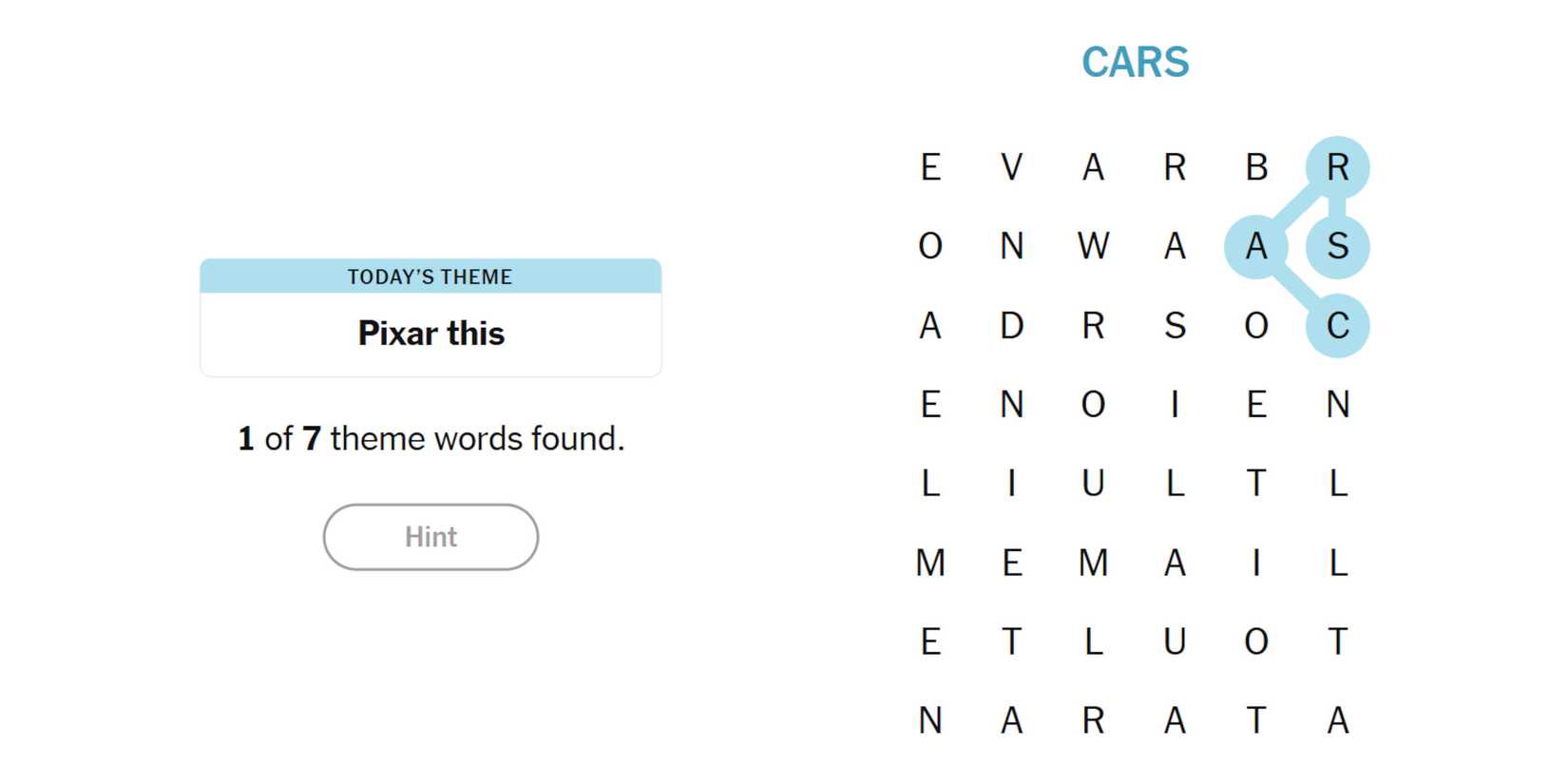Select the highlighted R letter tile
This screenshot has width=1568, height=784.
coord(1337,167)
